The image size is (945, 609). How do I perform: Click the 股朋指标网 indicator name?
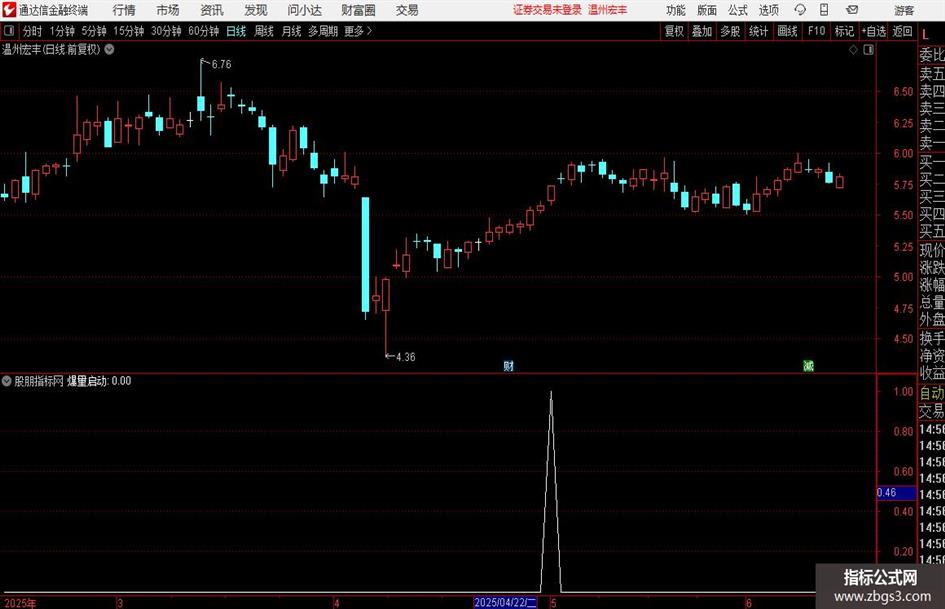click(x=39, y=381)
